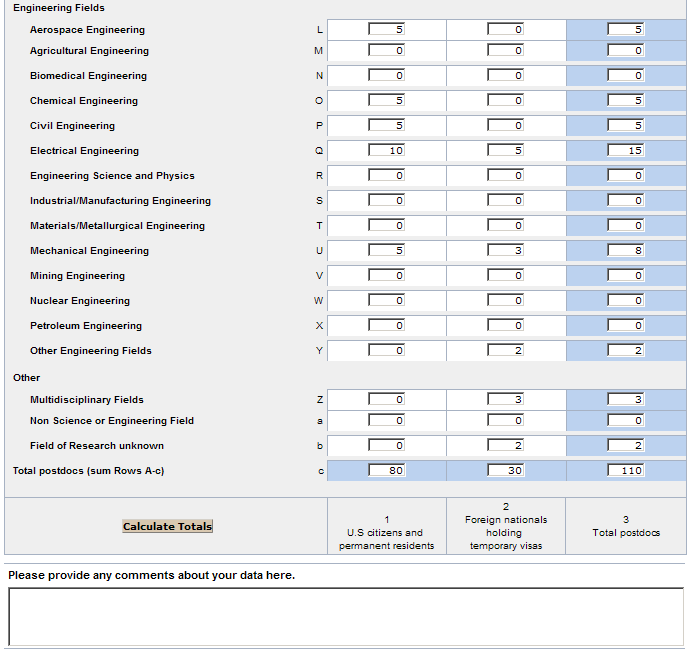This screenshot has width=691, height=655.
Task: Edit Non Science or Engineering foreign nationals field
Action: [505, 421]
